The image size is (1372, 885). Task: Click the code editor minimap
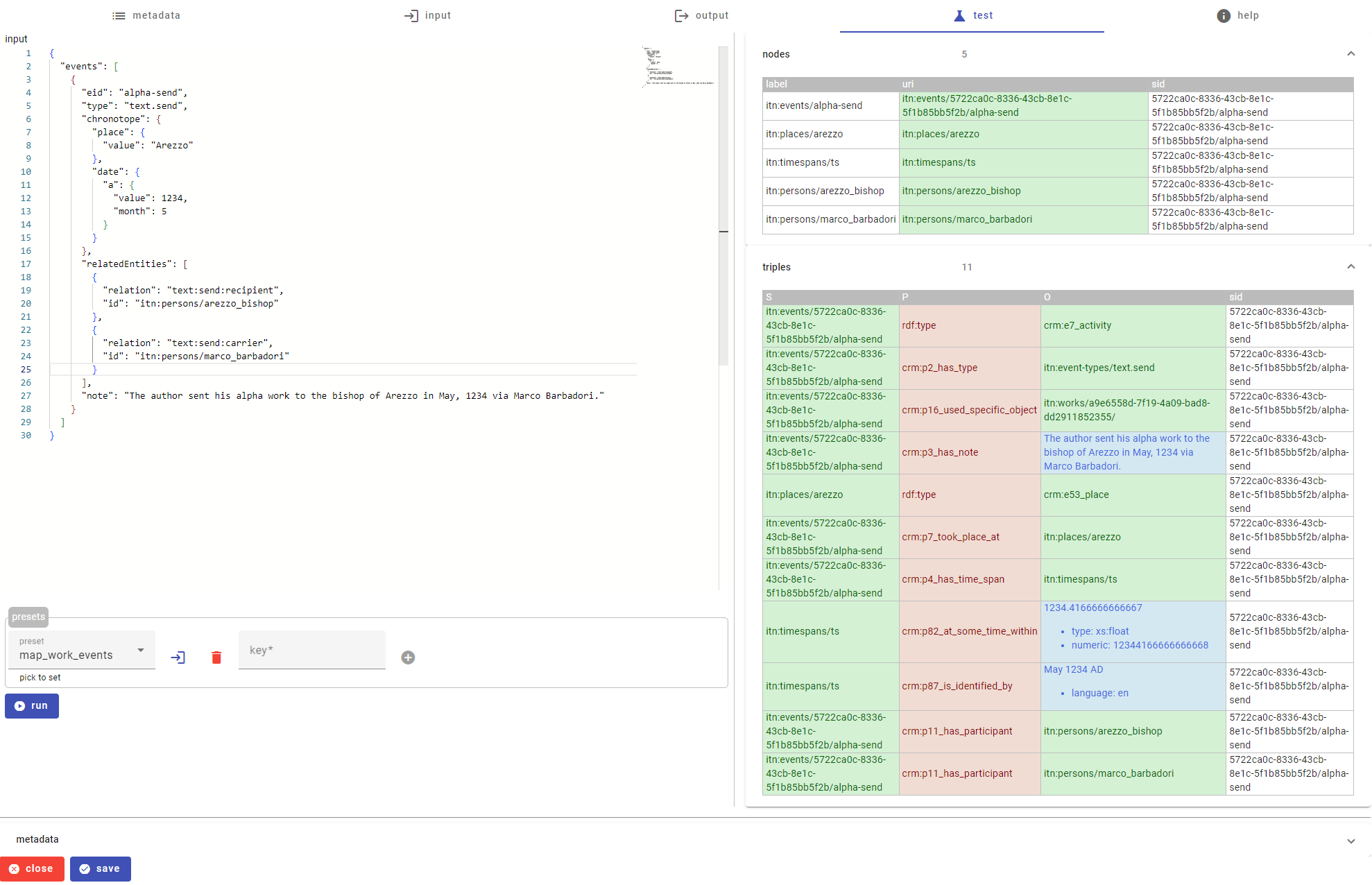678,67
